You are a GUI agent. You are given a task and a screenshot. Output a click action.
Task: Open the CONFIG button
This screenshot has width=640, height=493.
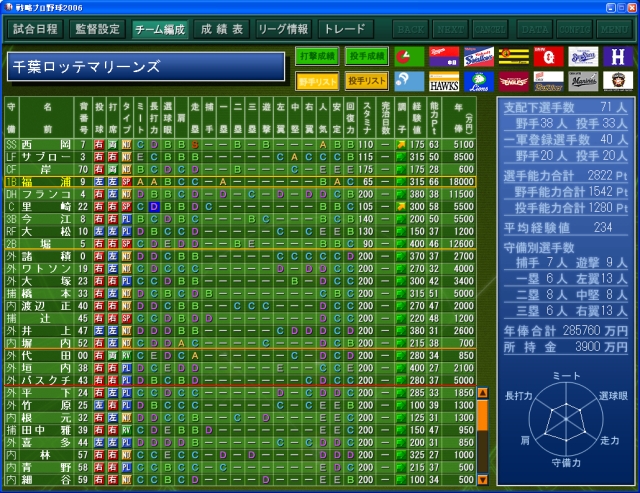[575, 29]
